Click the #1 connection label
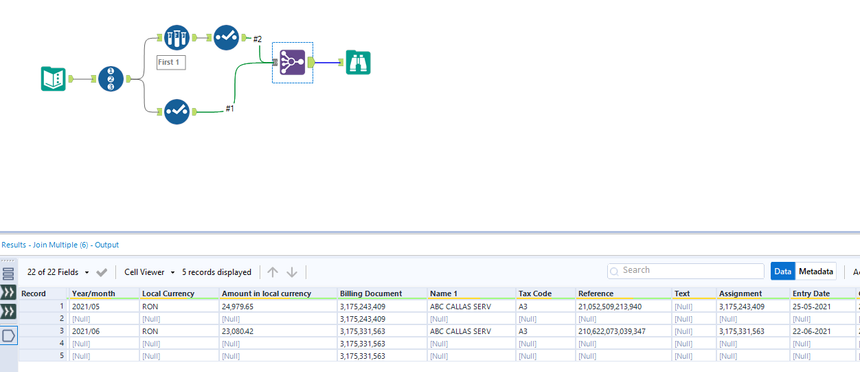This screenshot has height=372, width=860. pos(230,109)
